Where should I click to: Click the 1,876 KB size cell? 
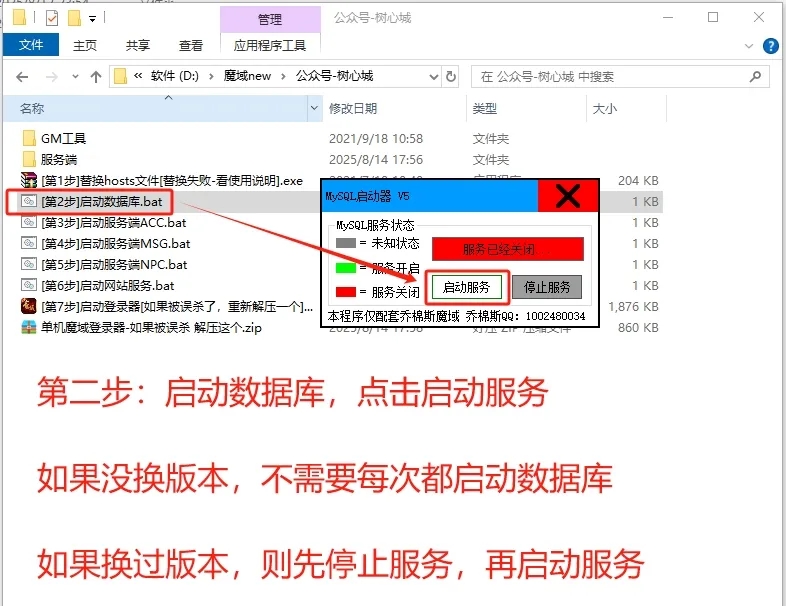(x=633, y=306)
